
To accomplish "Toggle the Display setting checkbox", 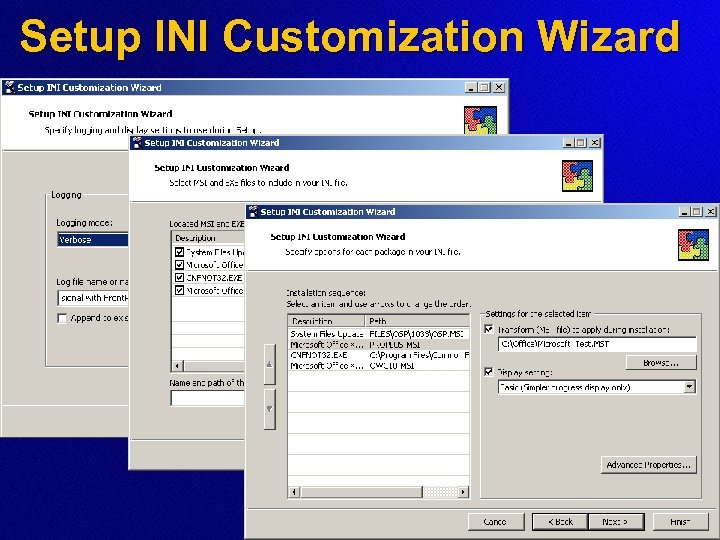I will (489, 372).
